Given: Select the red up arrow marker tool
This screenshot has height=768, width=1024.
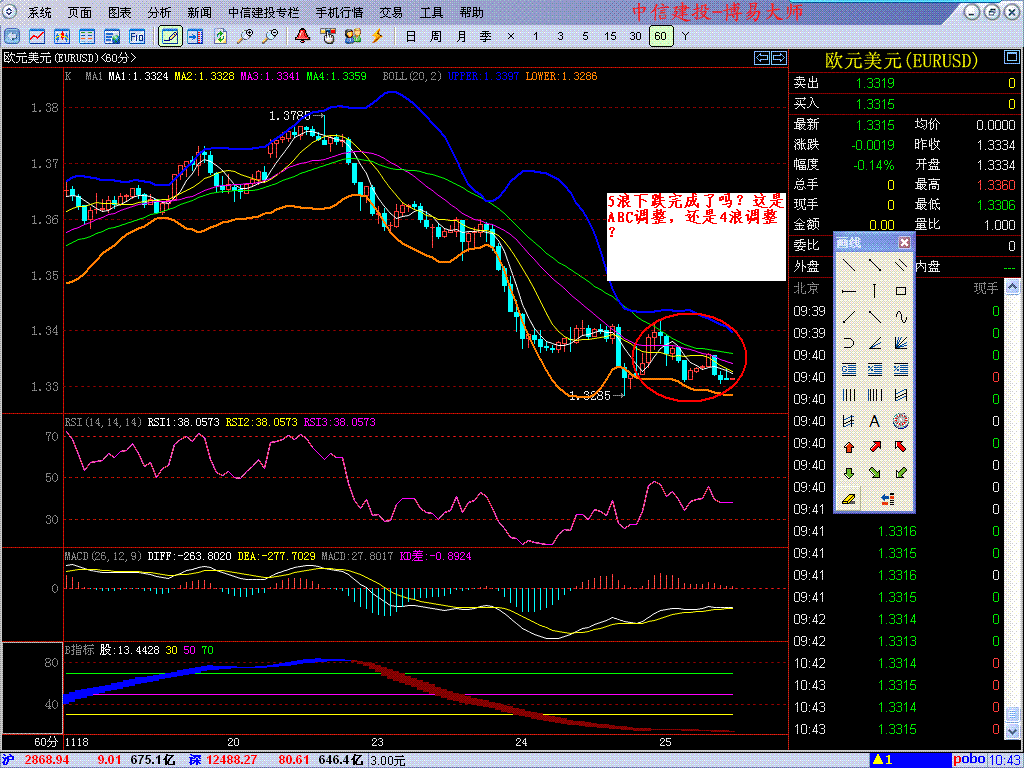Looking at the screenshot, I should tap(849, 447).
